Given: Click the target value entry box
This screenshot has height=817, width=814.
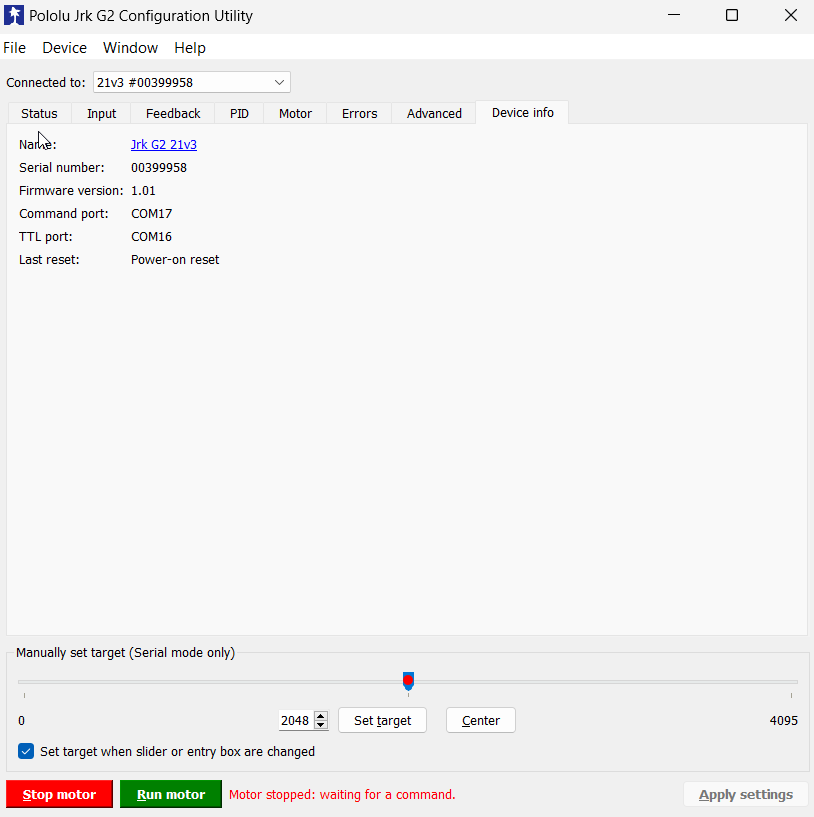Looking at the screenshot, I should coord(295,721).
